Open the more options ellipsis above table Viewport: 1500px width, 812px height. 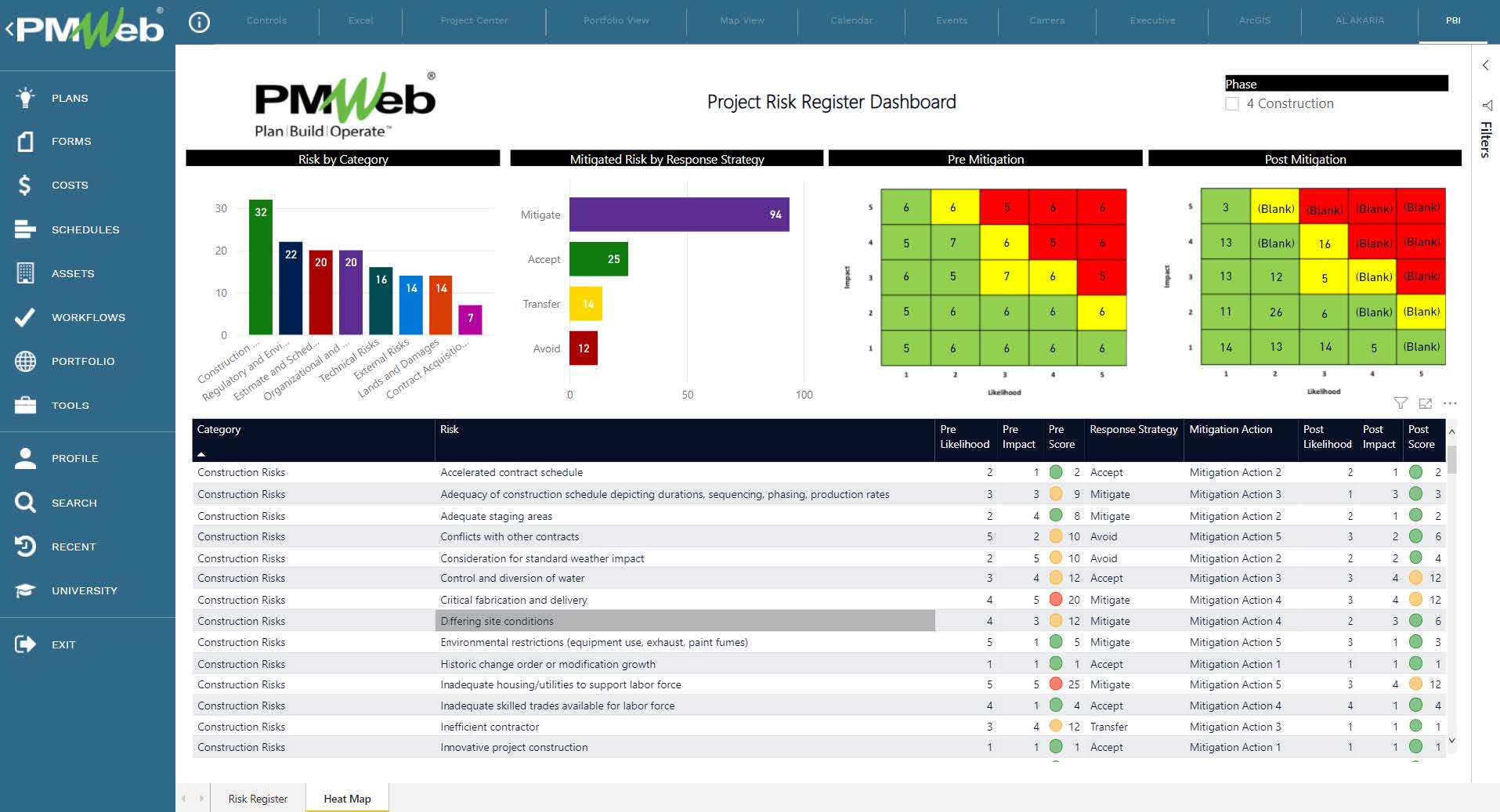(1450, 403)
